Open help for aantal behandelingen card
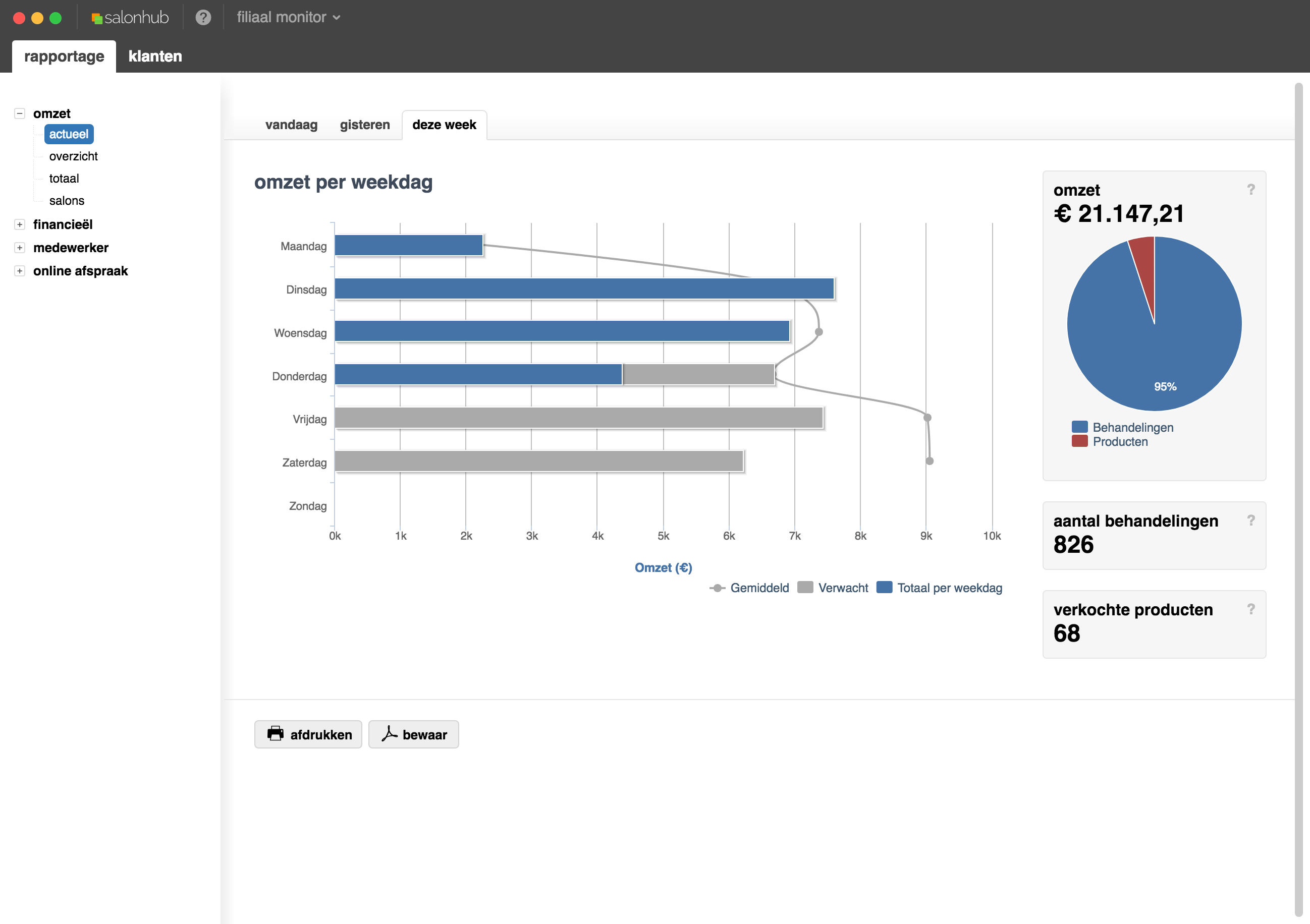 1250,520
